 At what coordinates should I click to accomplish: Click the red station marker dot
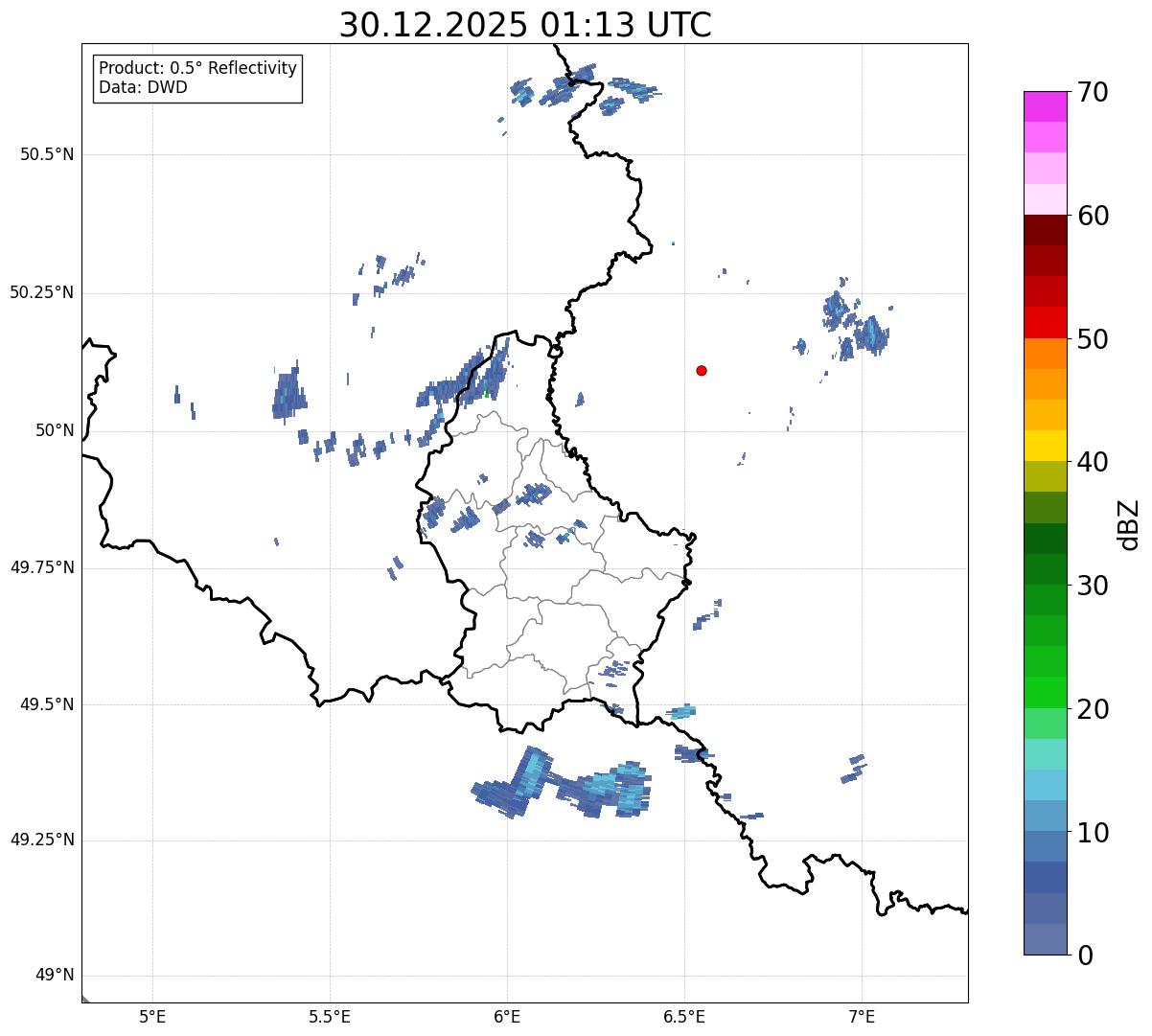pos(702,370)
